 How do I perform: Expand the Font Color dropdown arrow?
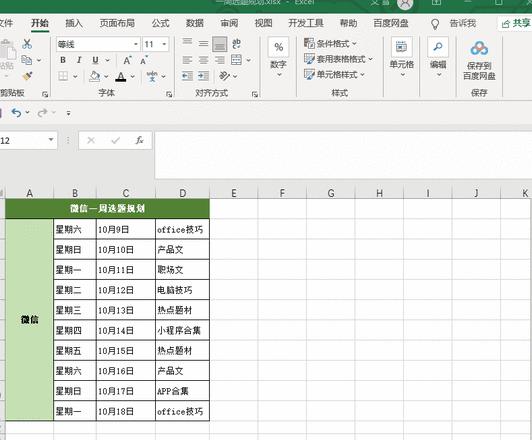pyautogui.click(x=133, y=77)
